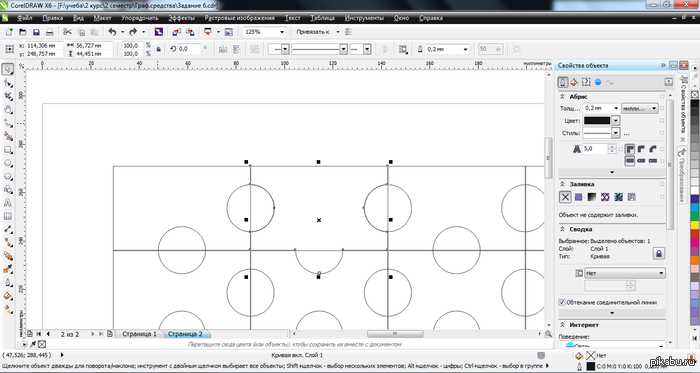Select the Zoom tool in toolbox
This screenshot has height=373, width=700.
pyautogui.click(x=8, y=110)
